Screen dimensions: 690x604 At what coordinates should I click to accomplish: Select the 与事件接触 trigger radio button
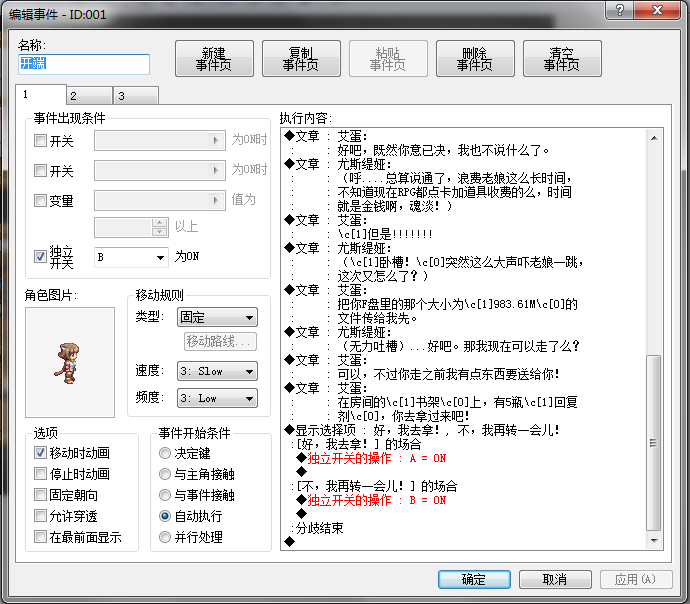coord(165,495)
